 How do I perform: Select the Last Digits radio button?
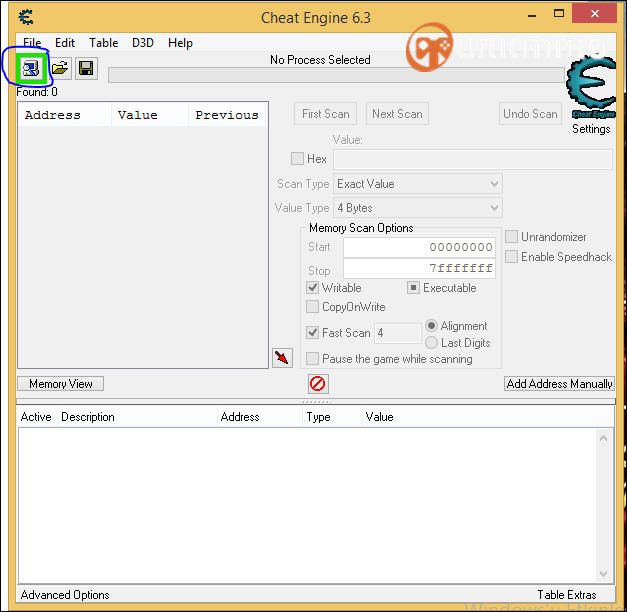[431, 343]
